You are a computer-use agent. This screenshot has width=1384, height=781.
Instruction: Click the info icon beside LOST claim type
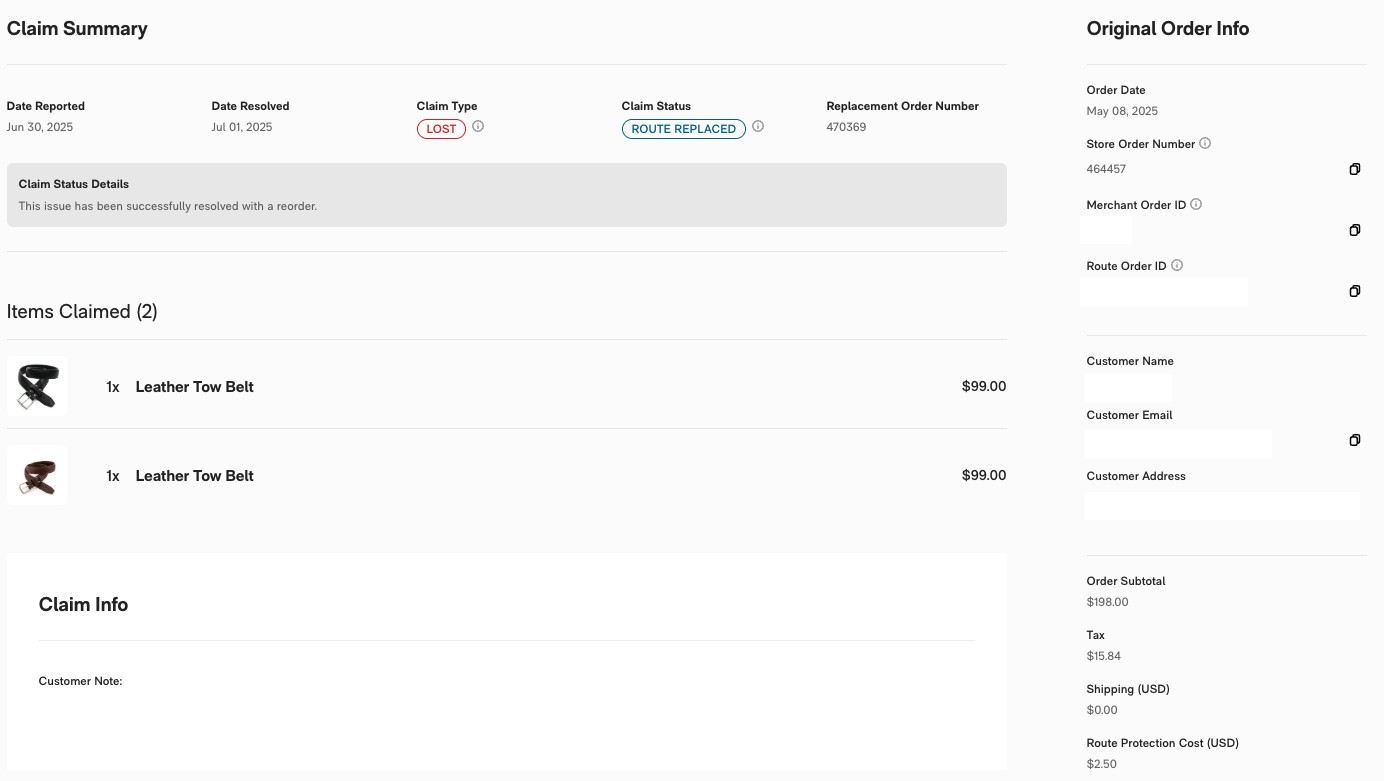(478, 127)
